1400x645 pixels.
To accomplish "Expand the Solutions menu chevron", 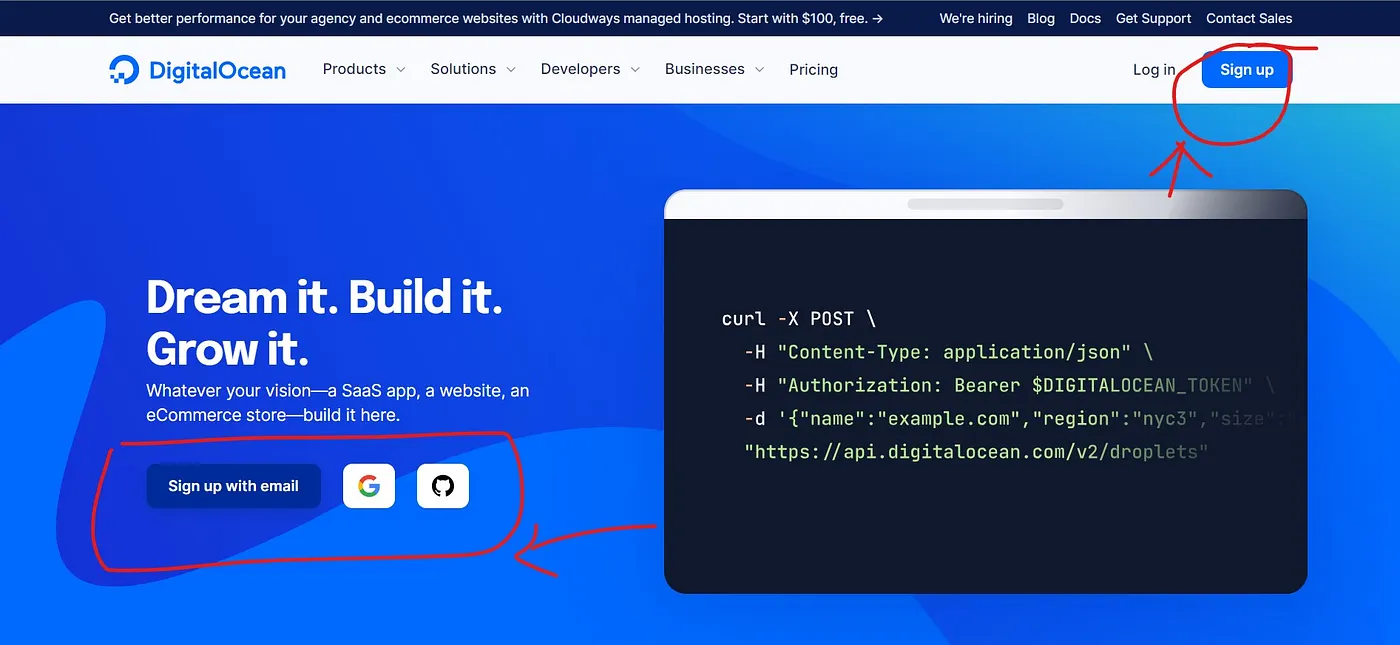I will [511, 70].
